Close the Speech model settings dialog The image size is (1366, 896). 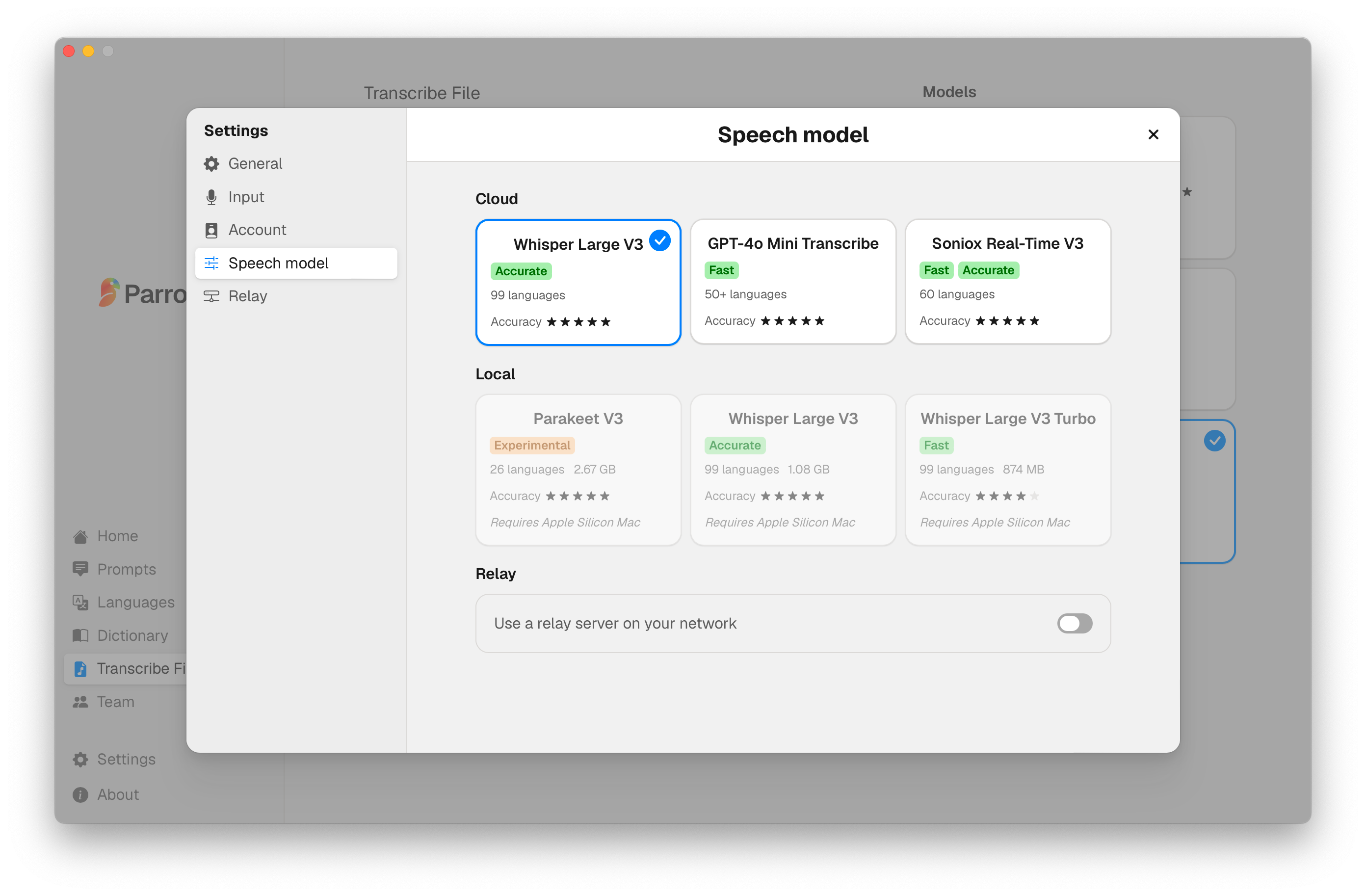click(x=1153, y=134)
